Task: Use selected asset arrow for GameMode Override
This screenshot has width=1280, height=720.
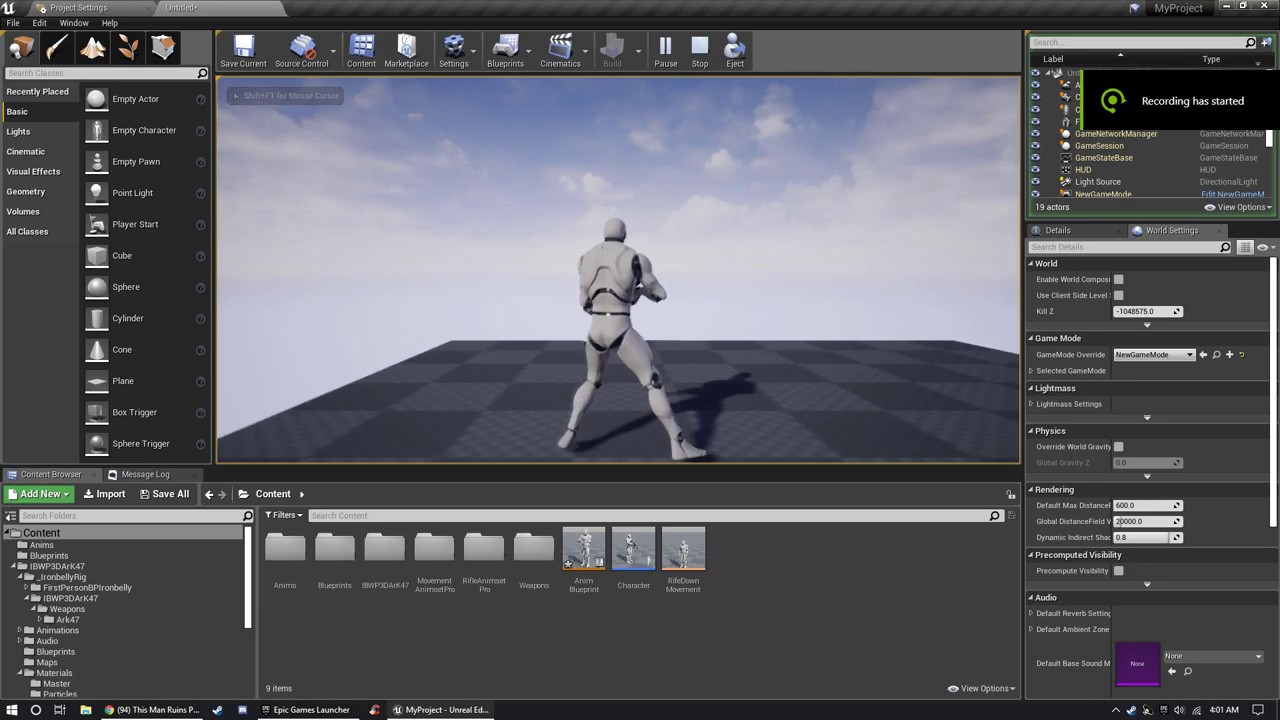Action: tap(1203, 355)
